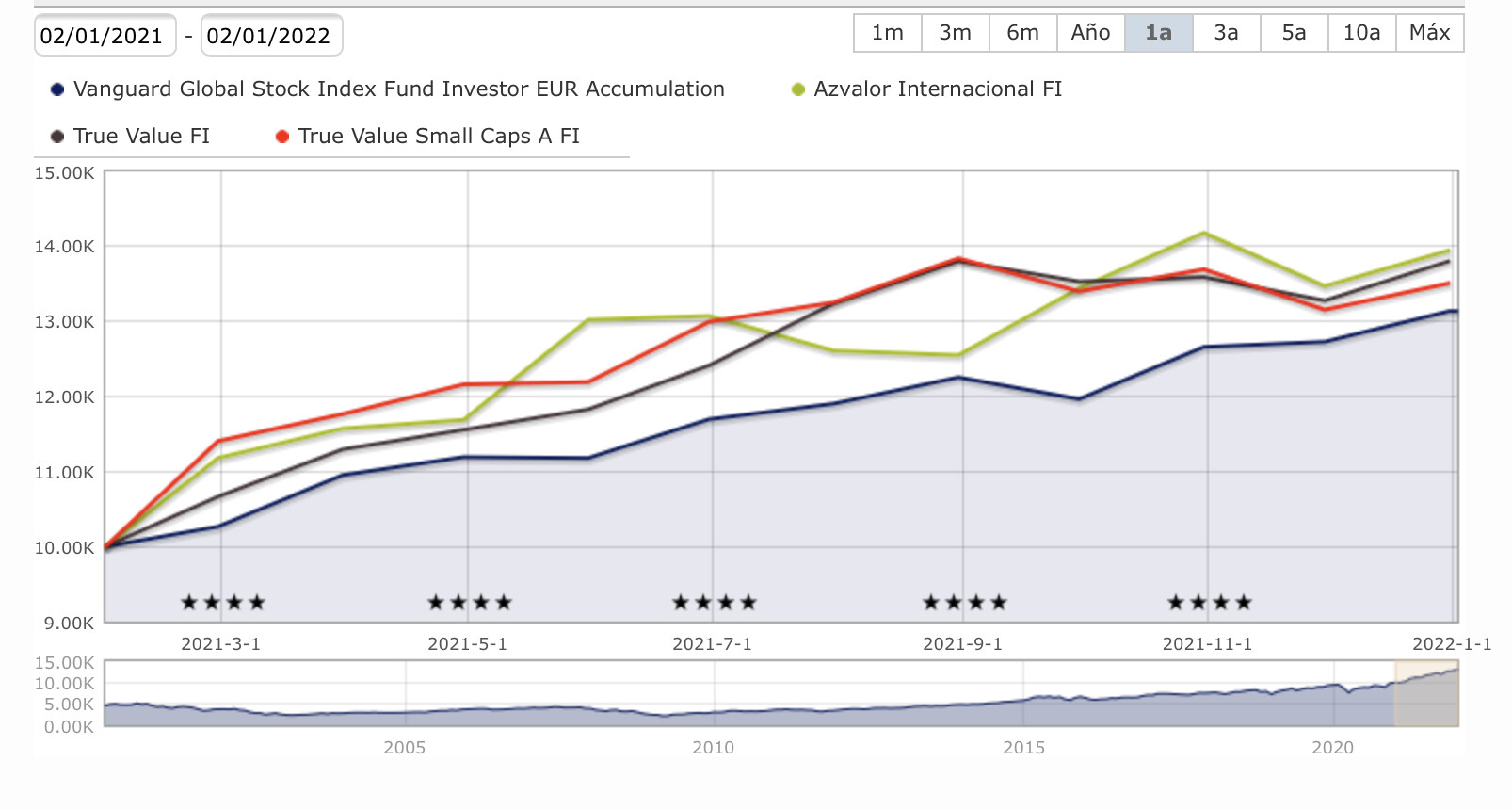The image size is (1512, 810).
Task: Toggle True Value Small Caps A FI series
Action: pyautogui.click(x=439, y=137)
